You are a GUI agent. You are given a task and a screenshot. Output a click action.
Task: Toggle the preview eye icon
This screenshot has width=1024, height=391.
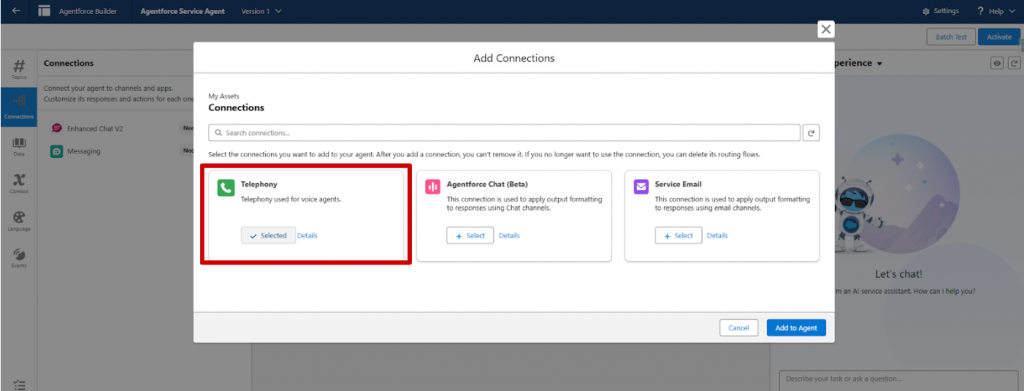click(x=997, y=63)
